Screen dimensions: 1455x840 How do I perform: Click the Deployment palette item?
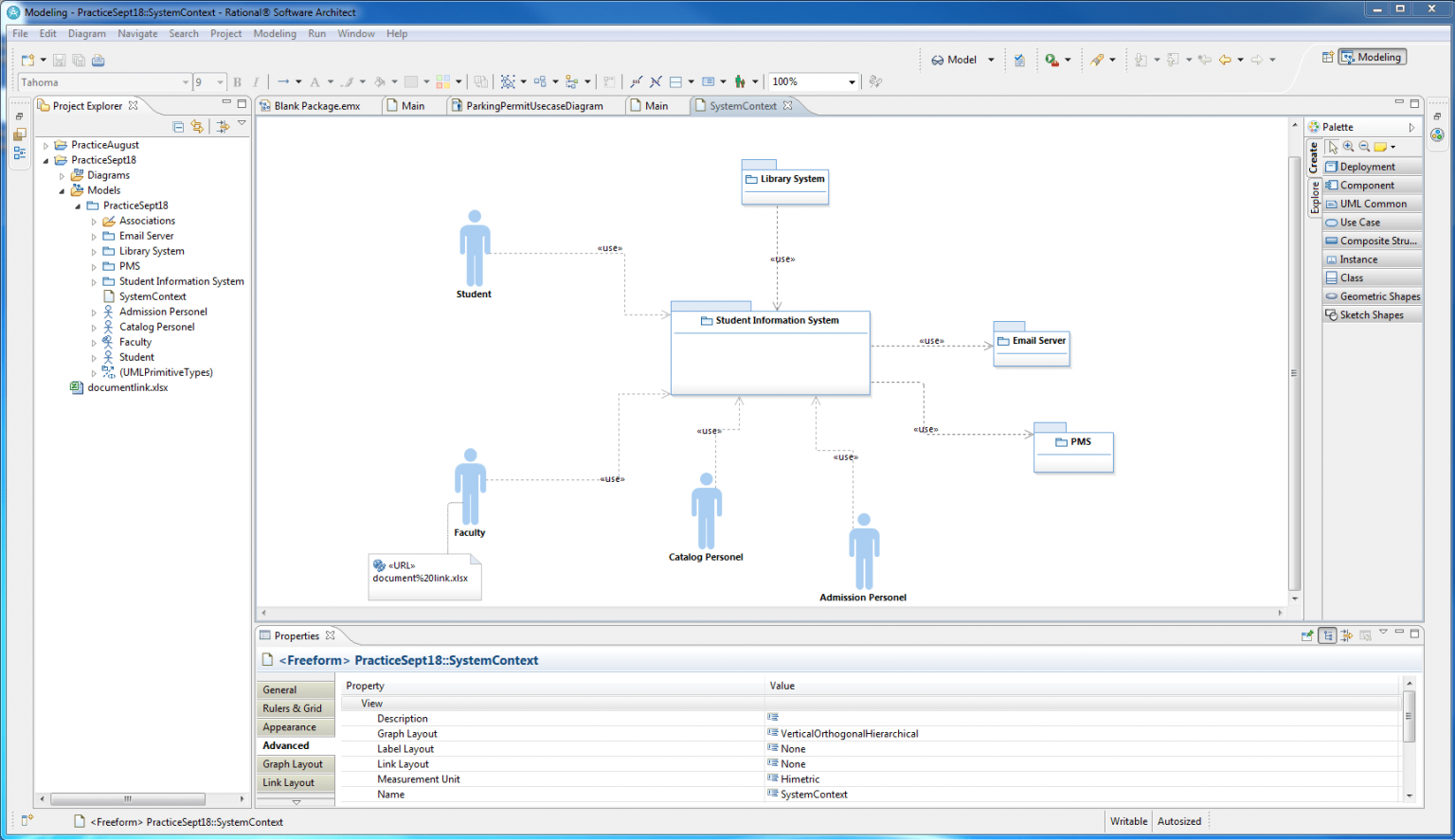1365,166
